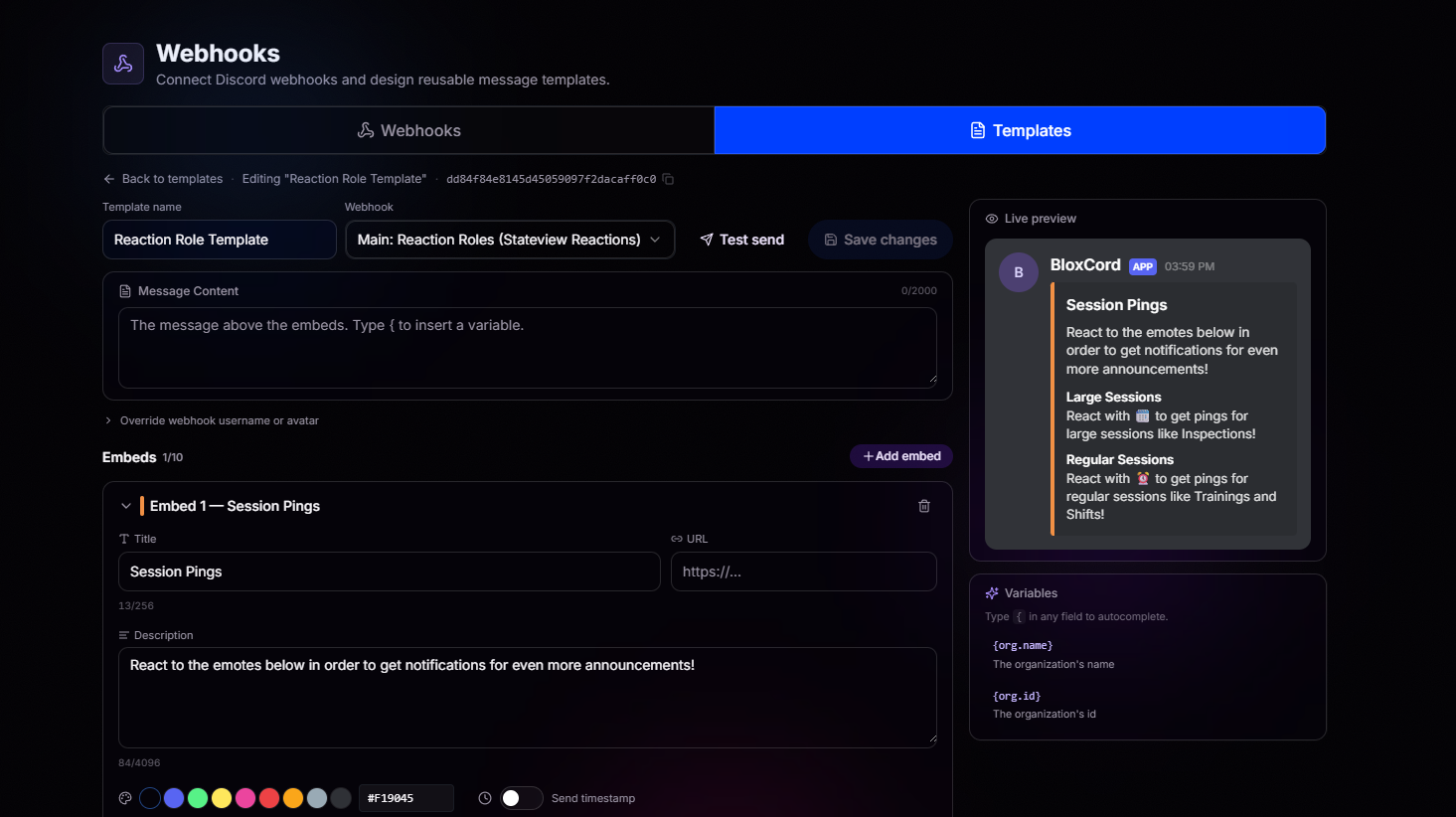This screenshot has height=817, width=1456.
Task: Switch to the Webhooks tab
Action: [x=408, y=130]
